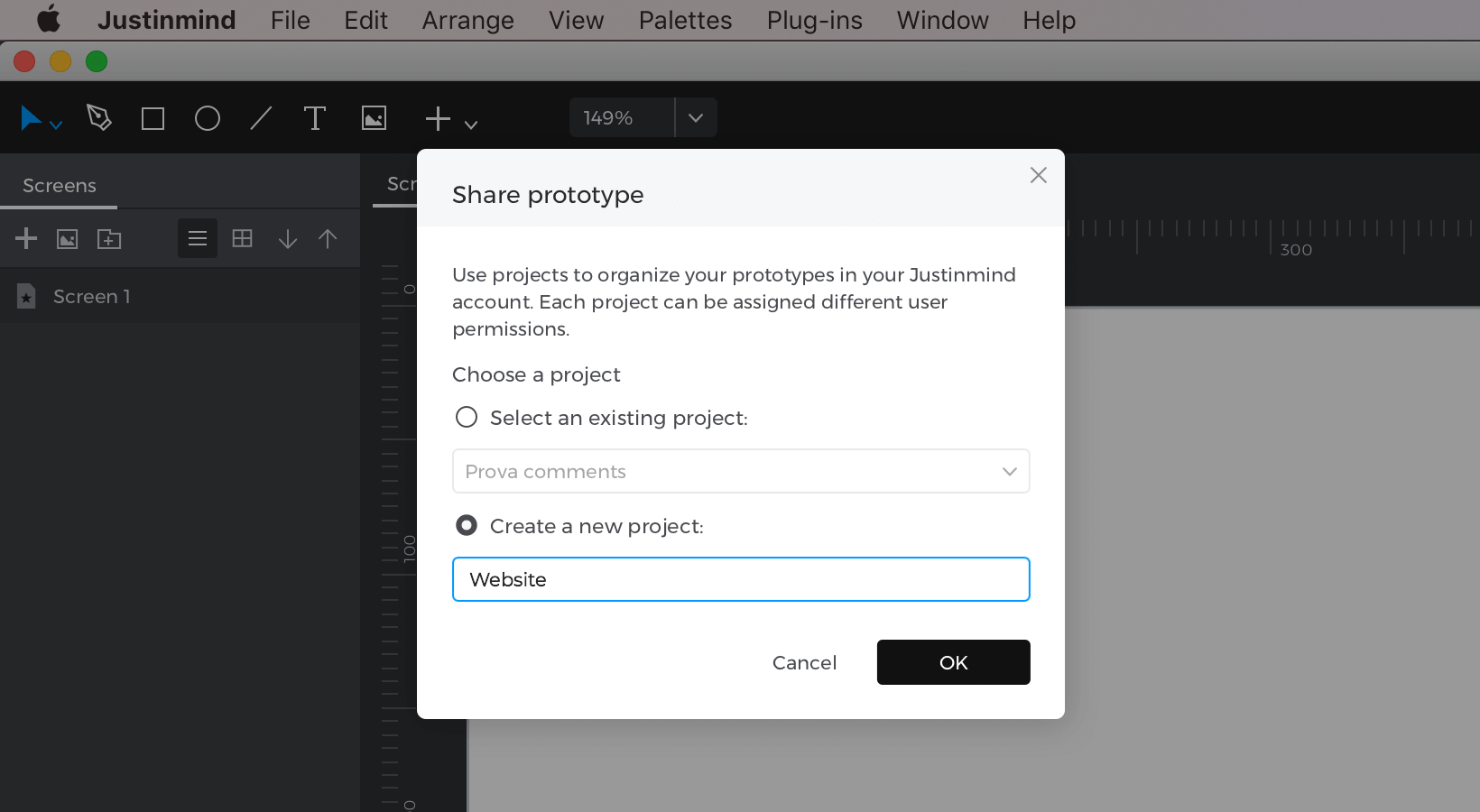Switch screens panel to list view
The width and height of the screenshot is (1480, 812).
[x=198, y=238]
